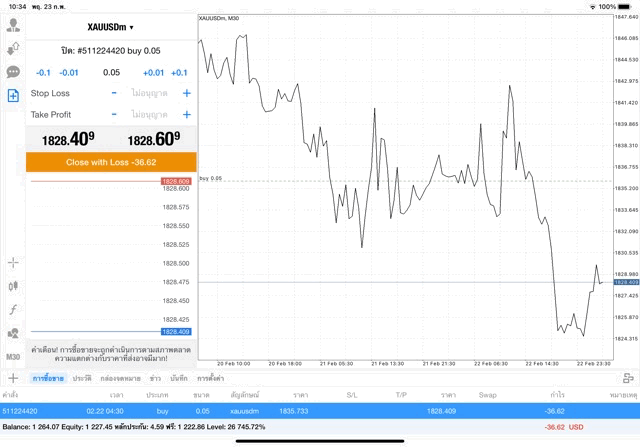Viewport: 640px width, 447px height.
Task: Increase volume by 0.01
Action: click(x=153, y=73)
